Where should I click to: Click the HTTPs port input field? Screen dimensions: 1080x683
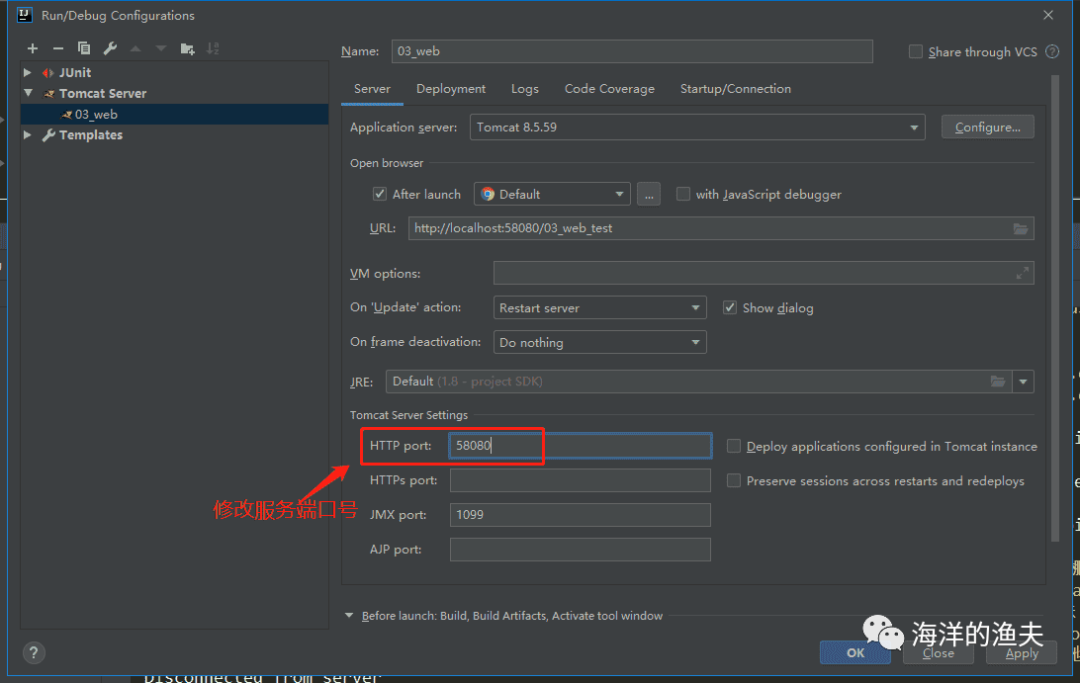pos(580,481)
